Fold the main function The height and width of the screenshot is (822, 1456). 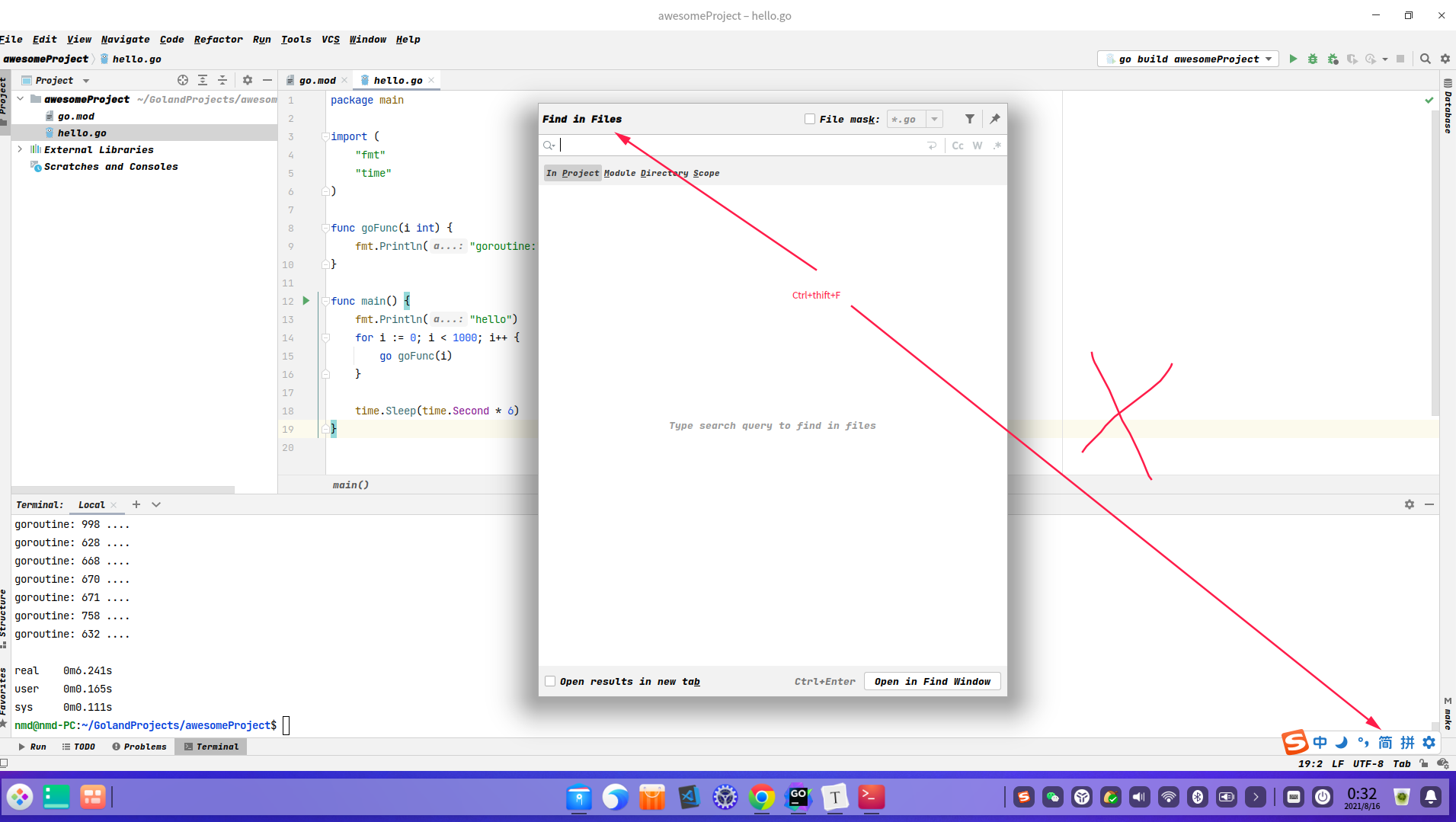pos(325,301)
